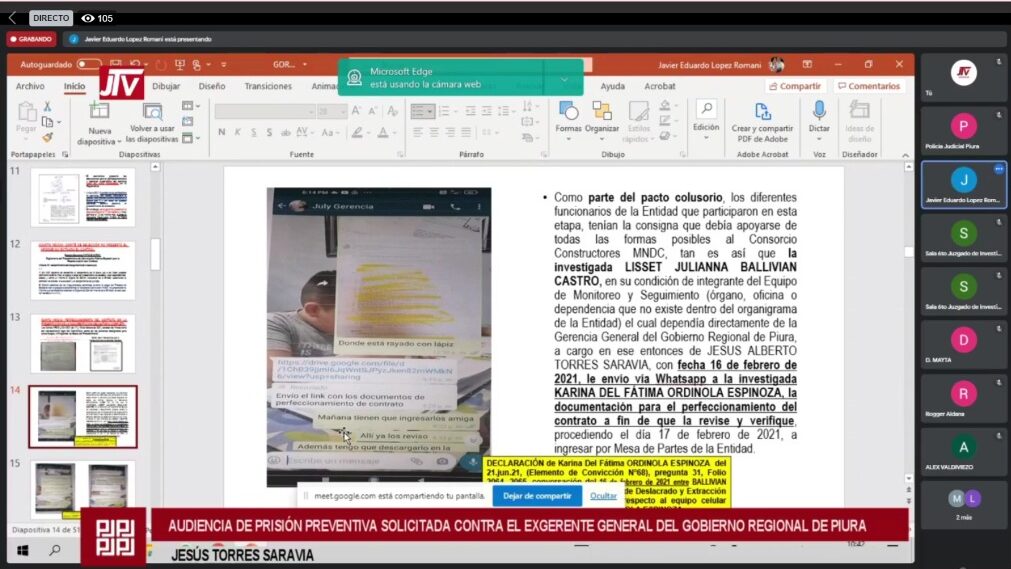Toggle bold text formatting (N)

(222, 132)
